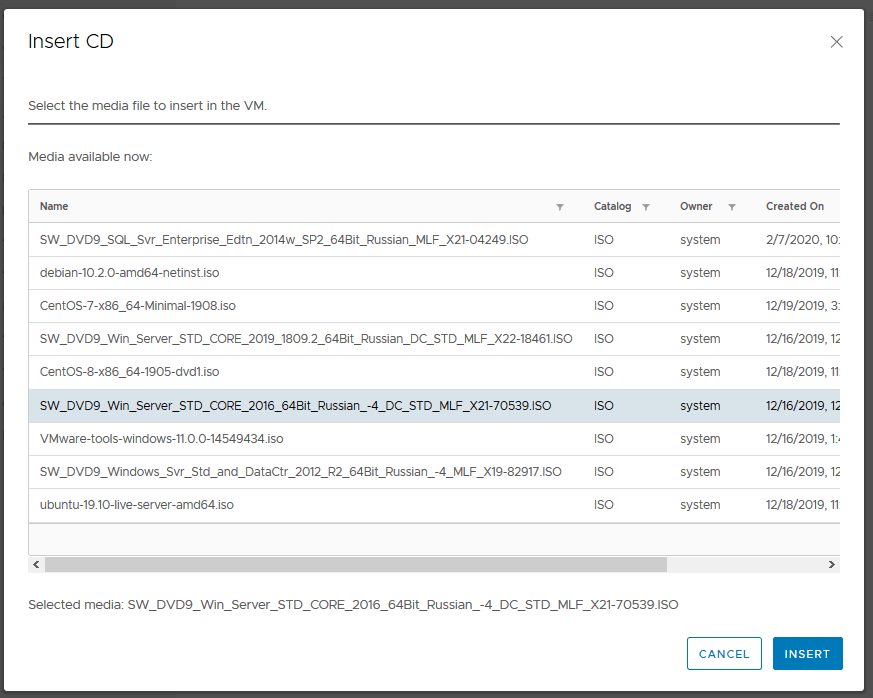
Task: Click the 12/19/2019 created date in the CentOS-7 row
Action: click(x=802, y=306)
